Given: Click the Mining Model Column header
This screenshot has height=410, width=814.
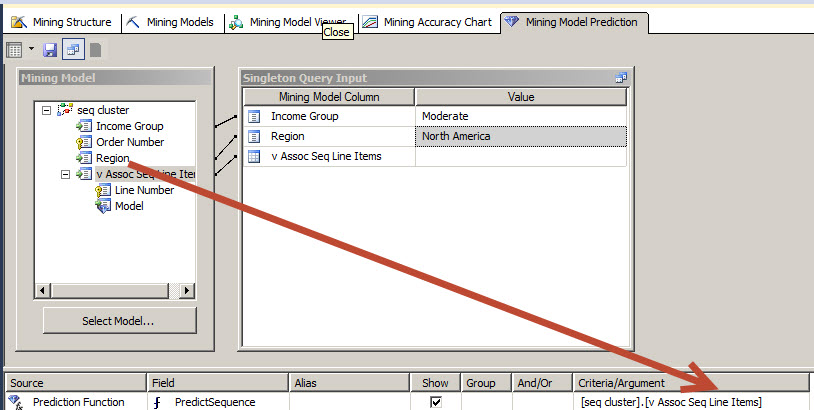Looking at the screenshot, I should (329, 97).
